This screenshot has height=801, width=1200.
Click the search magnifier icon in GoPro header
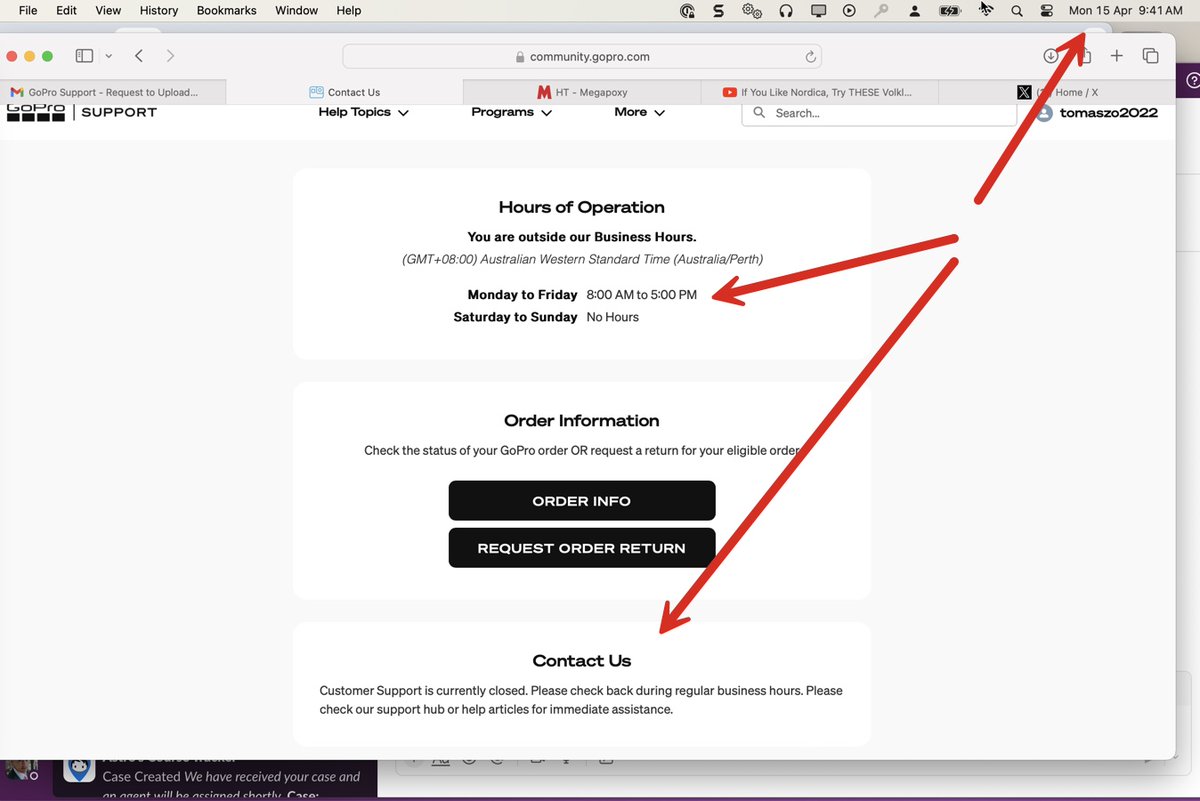[x=760, y=113]
